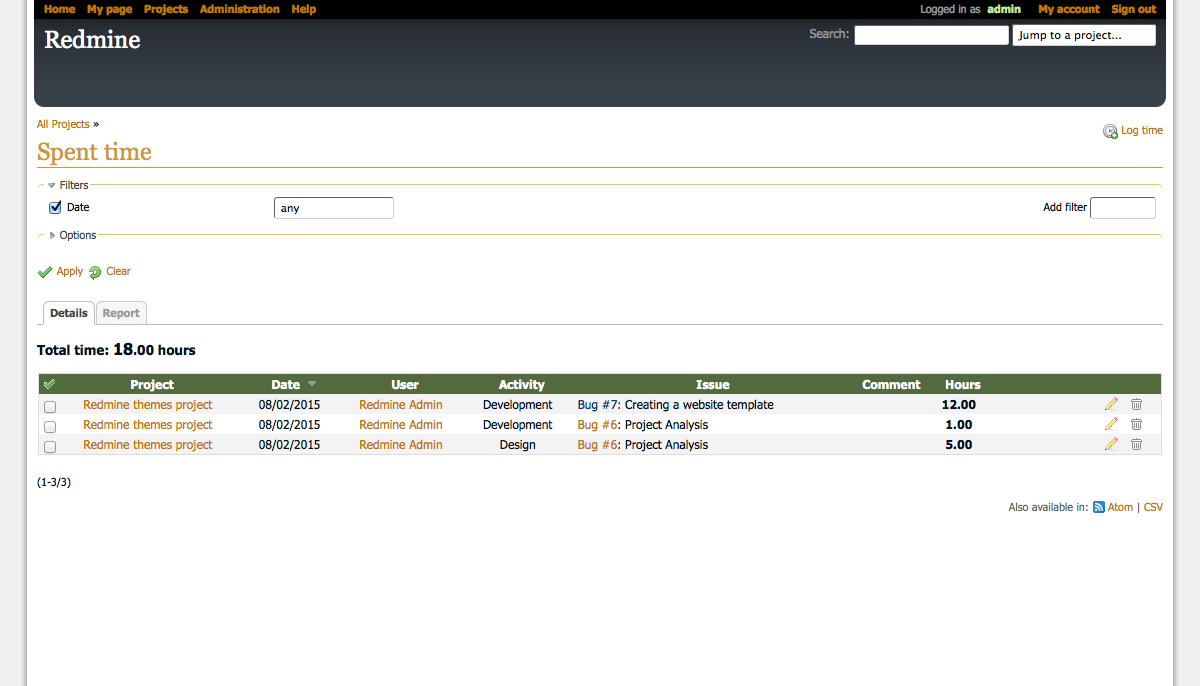
Task: Click the Clear reload icon
Action: pos(95,272)
